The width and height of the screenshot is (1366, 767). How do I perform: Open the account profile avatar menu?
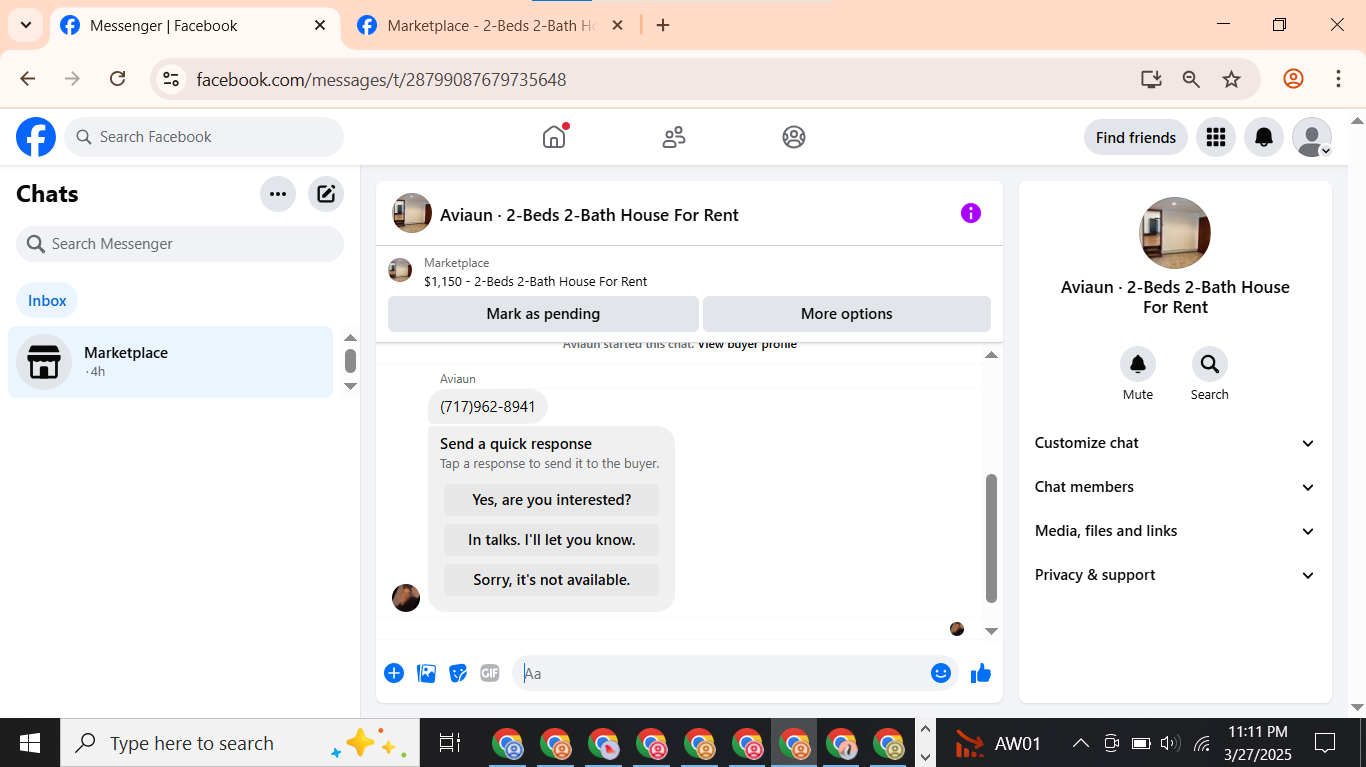point(1312,137)
